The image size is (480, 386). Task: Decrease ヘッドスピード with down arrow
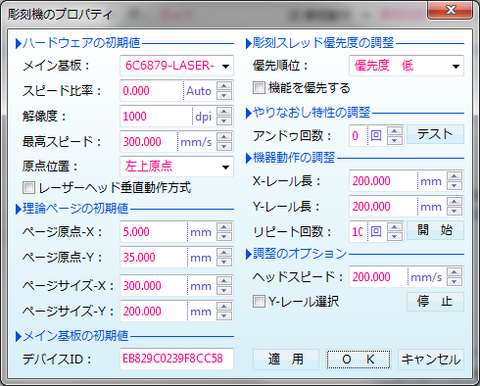point(455,281)
